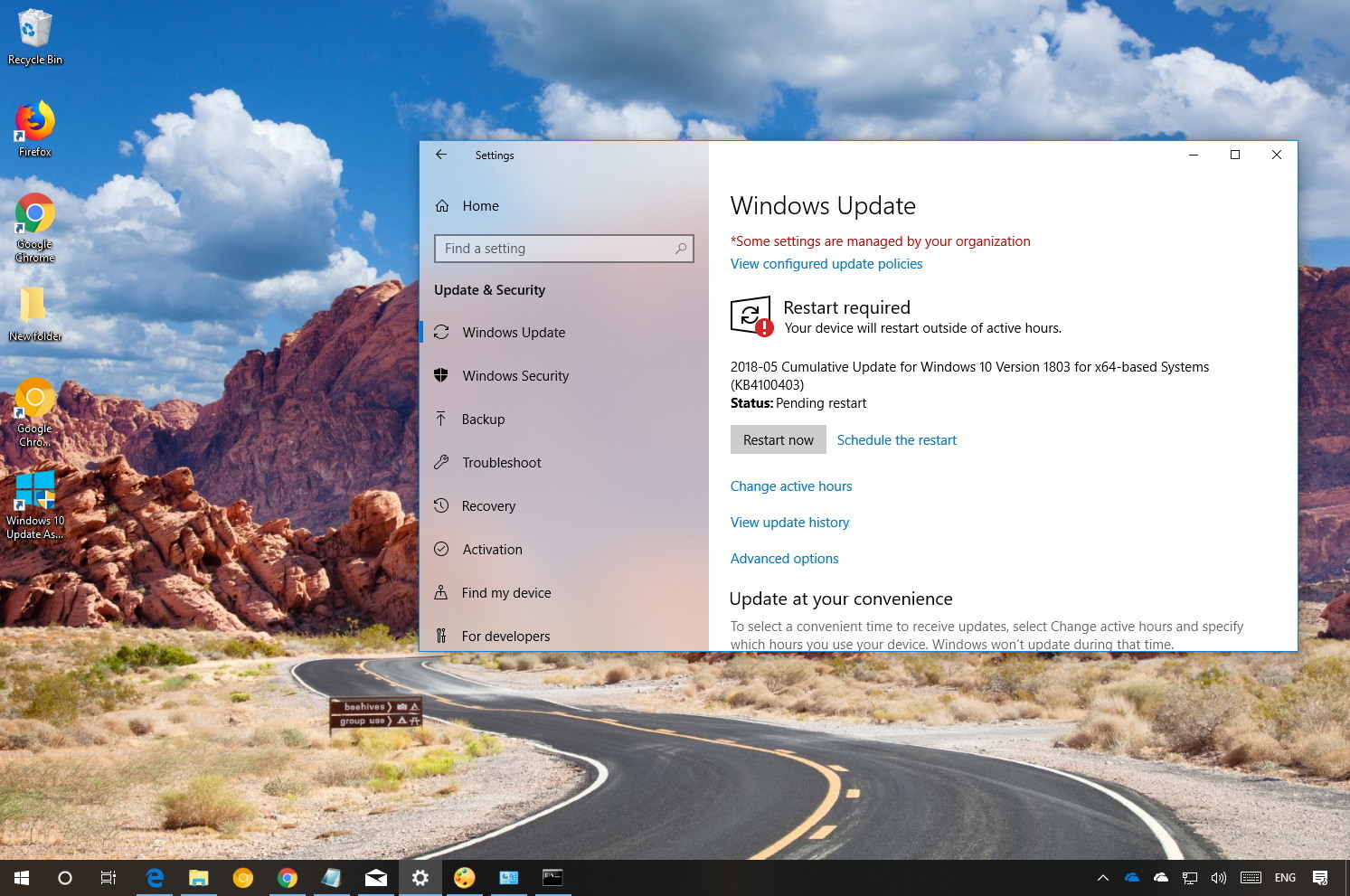Select Recovery in the sidebar
The height and width of the screenshot is (896, 1350).
pyautogui.click(x=489, y=505)
